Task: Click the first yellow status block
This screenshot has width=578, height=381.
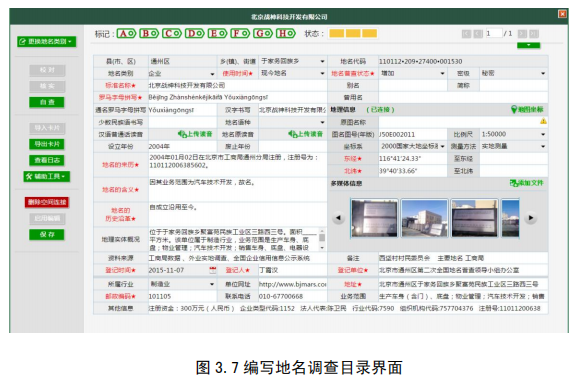Action: coord(336,34)
